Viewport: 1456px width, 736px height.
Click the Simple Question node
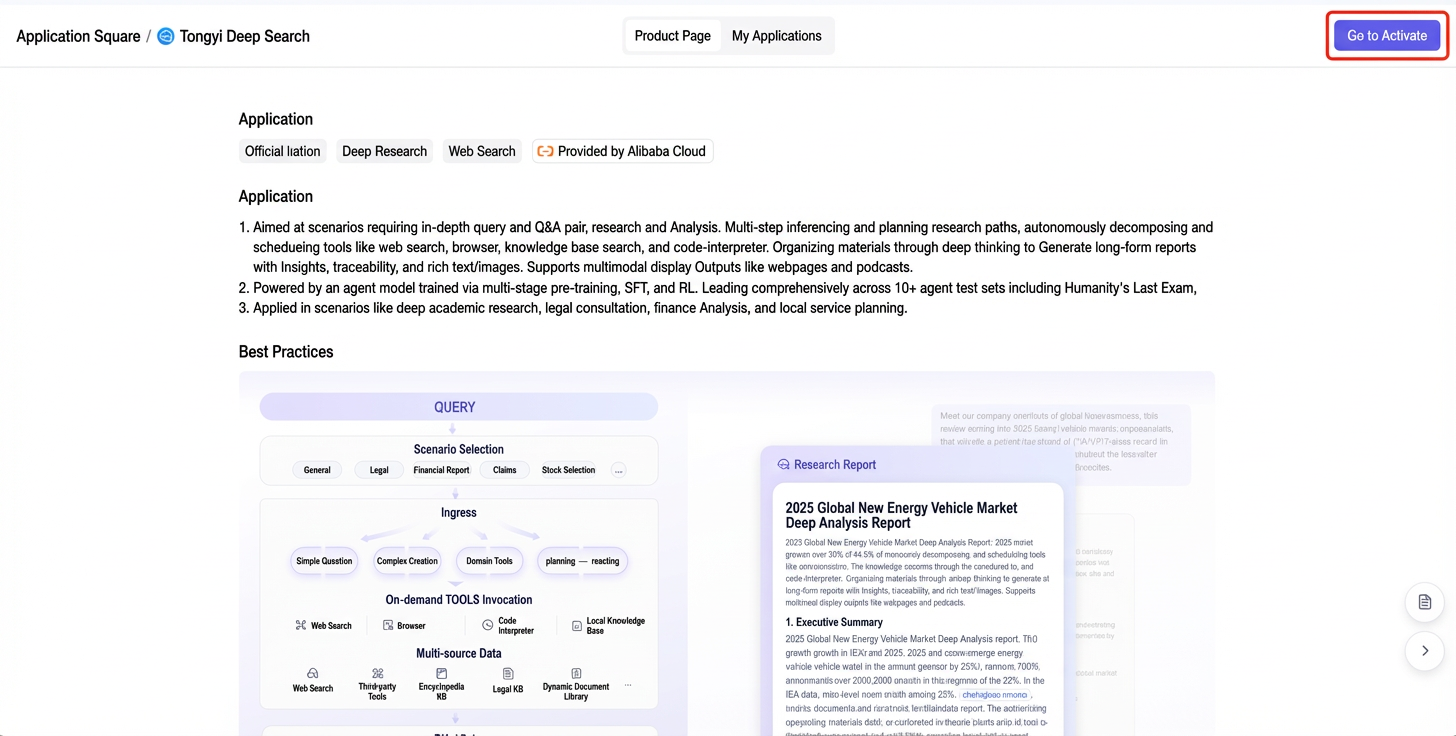click(324, 561)
